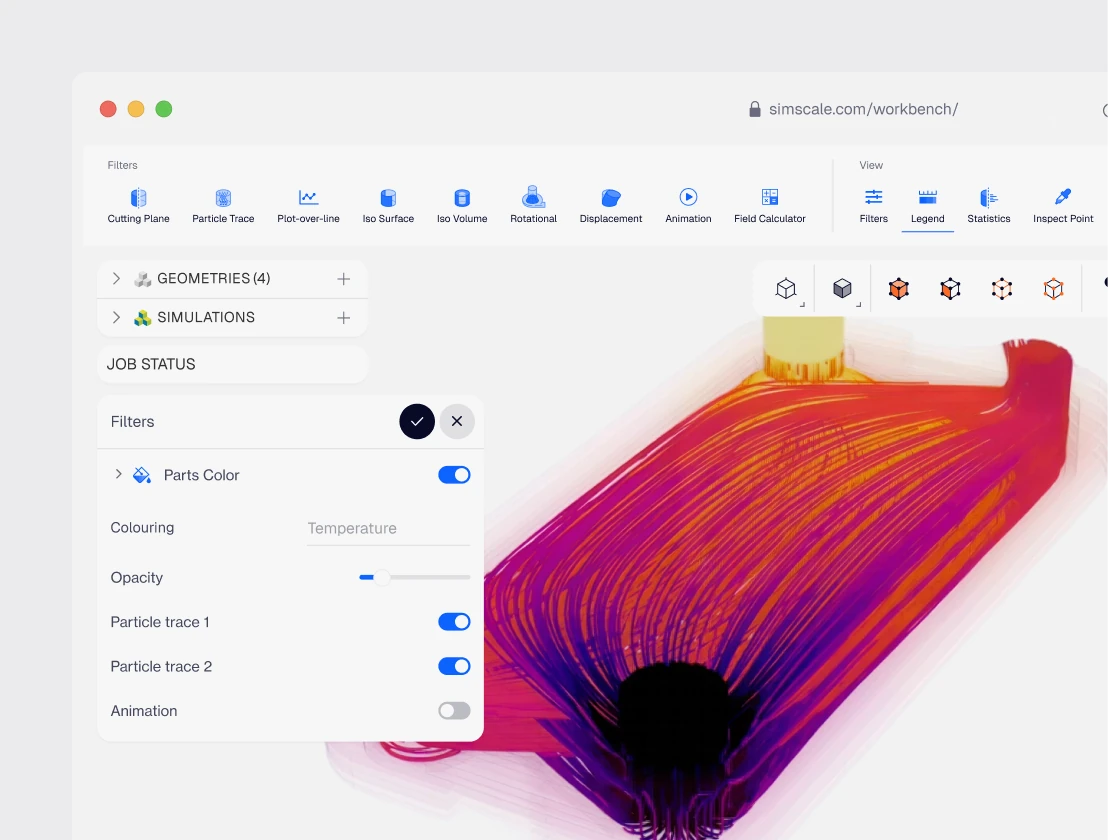Click the green maximize window button
Viewport: 1108px width, 840px height.
click(164, 109)
